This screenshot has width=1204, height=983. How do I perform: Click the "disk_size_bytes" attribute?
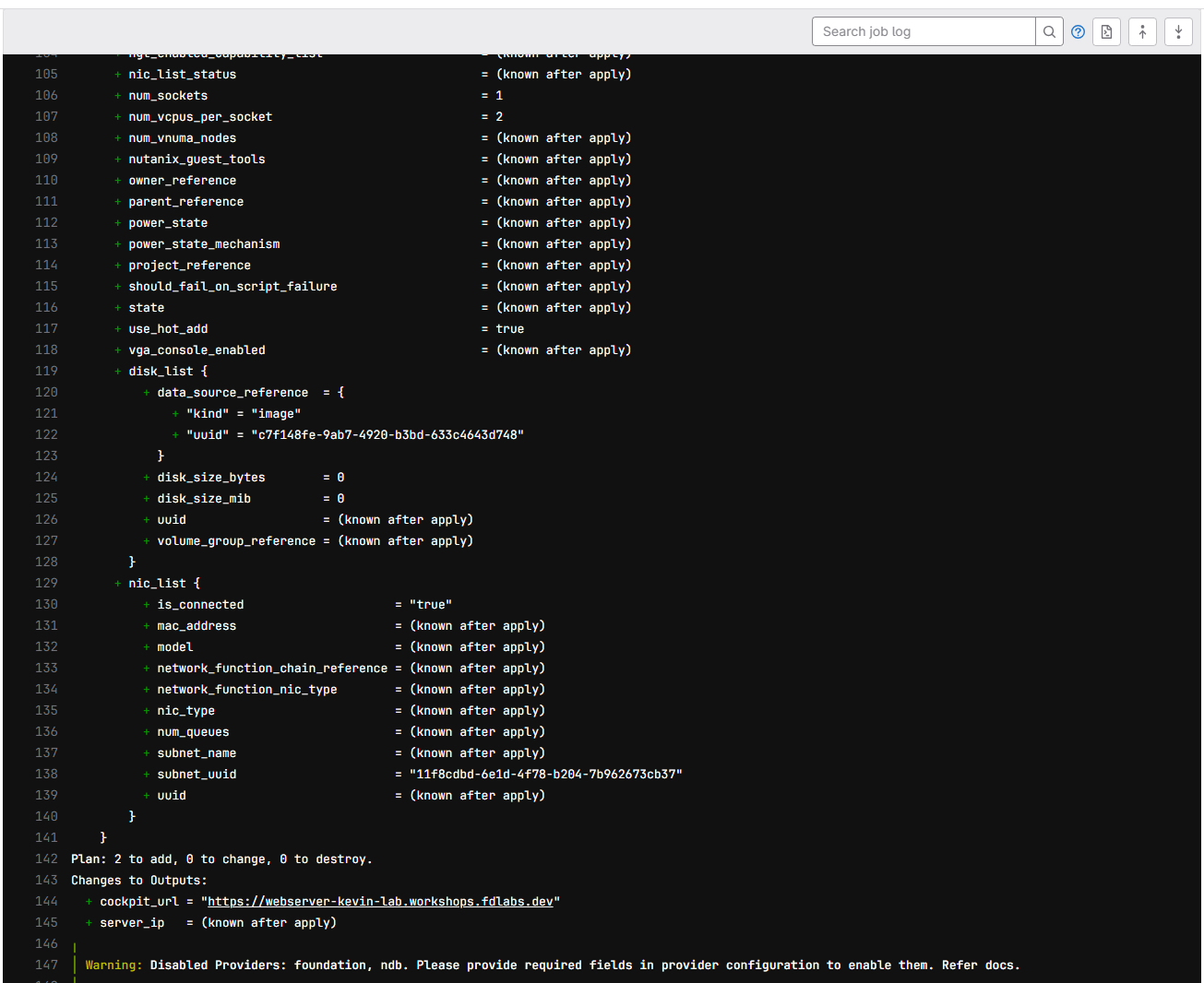click(211, 478)
